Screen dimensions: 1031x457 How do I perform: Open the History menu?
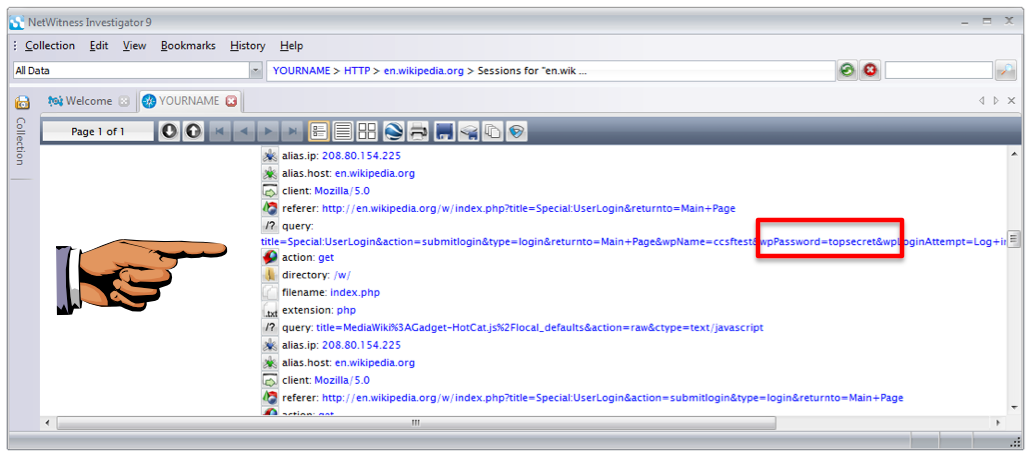tap(247, 45)
